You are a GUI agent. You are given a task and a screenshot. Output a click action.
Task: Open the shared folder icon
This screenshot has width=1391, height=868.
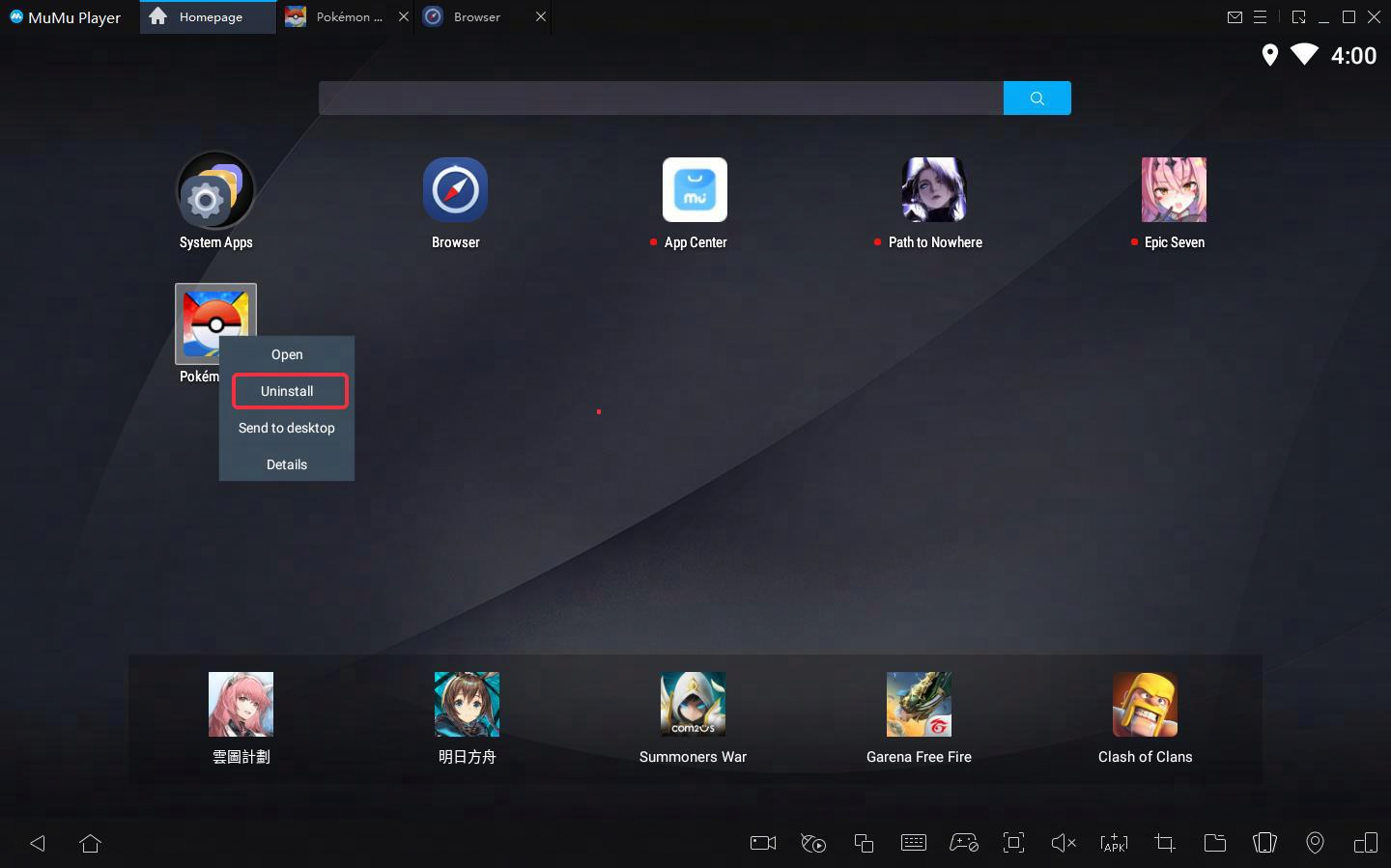click(x=1215, y=843)
